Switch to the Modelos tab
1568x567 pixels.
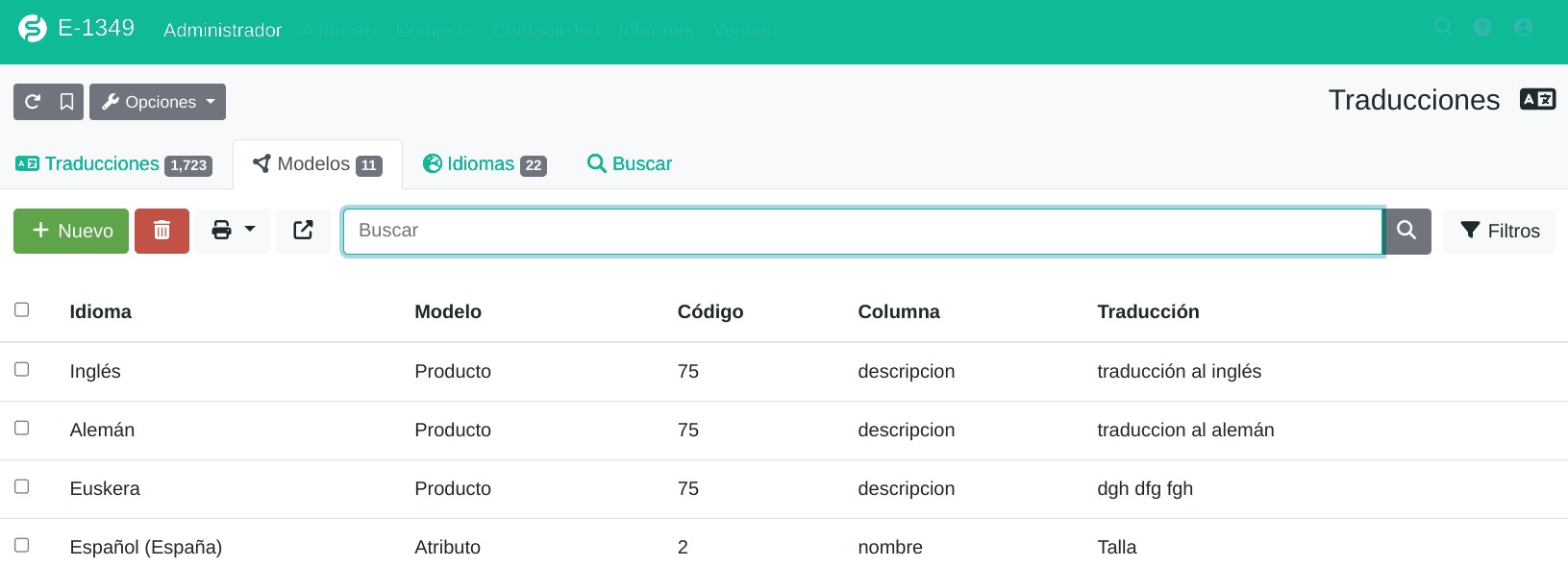317,164
